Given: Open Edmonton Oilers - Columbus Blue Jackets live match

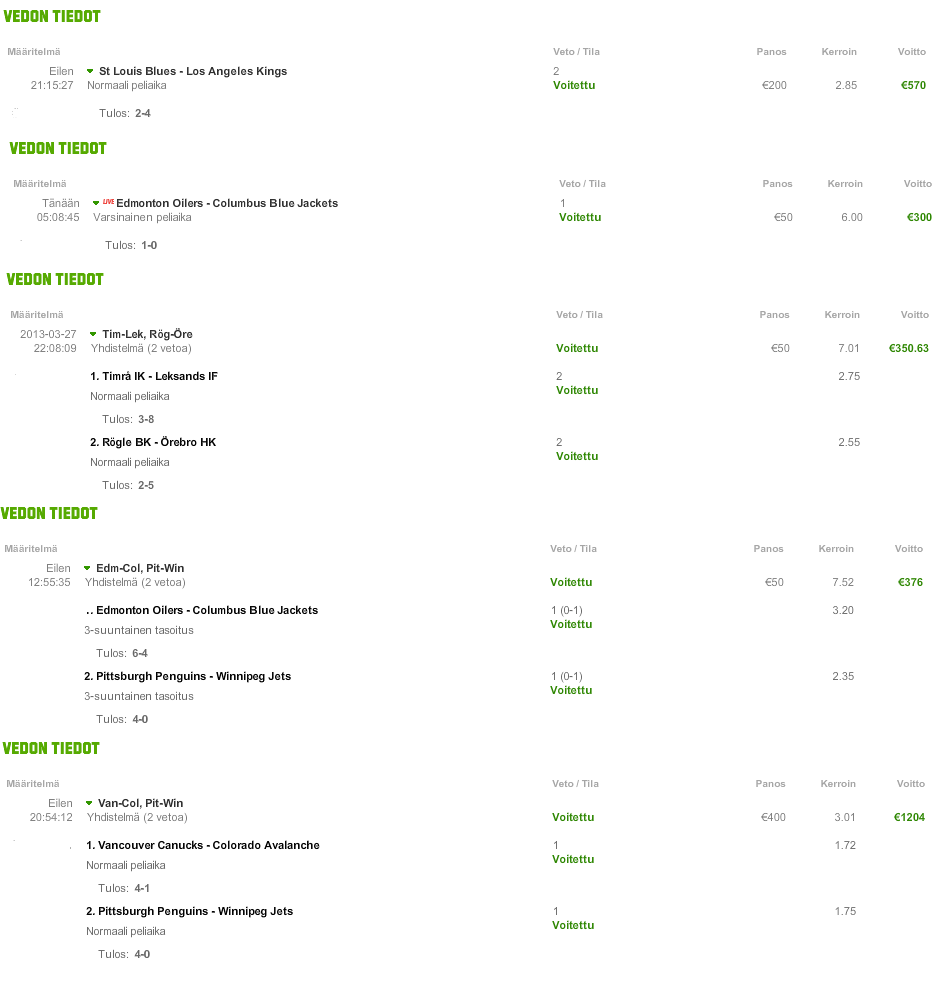Looking at the screenshot, I should pos(227,203).
